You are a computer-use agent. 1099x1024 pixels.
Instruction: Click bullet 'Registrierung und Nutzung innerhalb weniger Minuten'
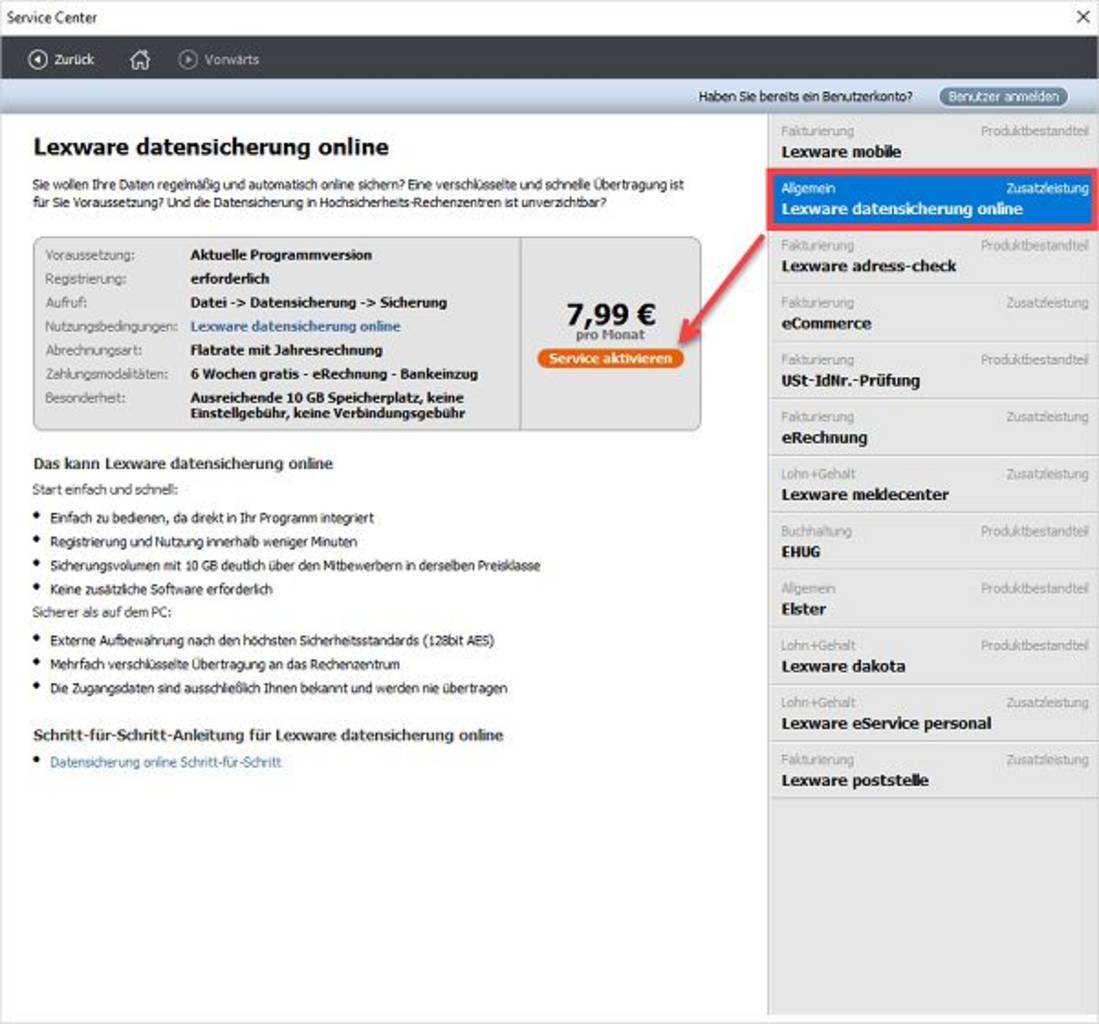[203, 542]
